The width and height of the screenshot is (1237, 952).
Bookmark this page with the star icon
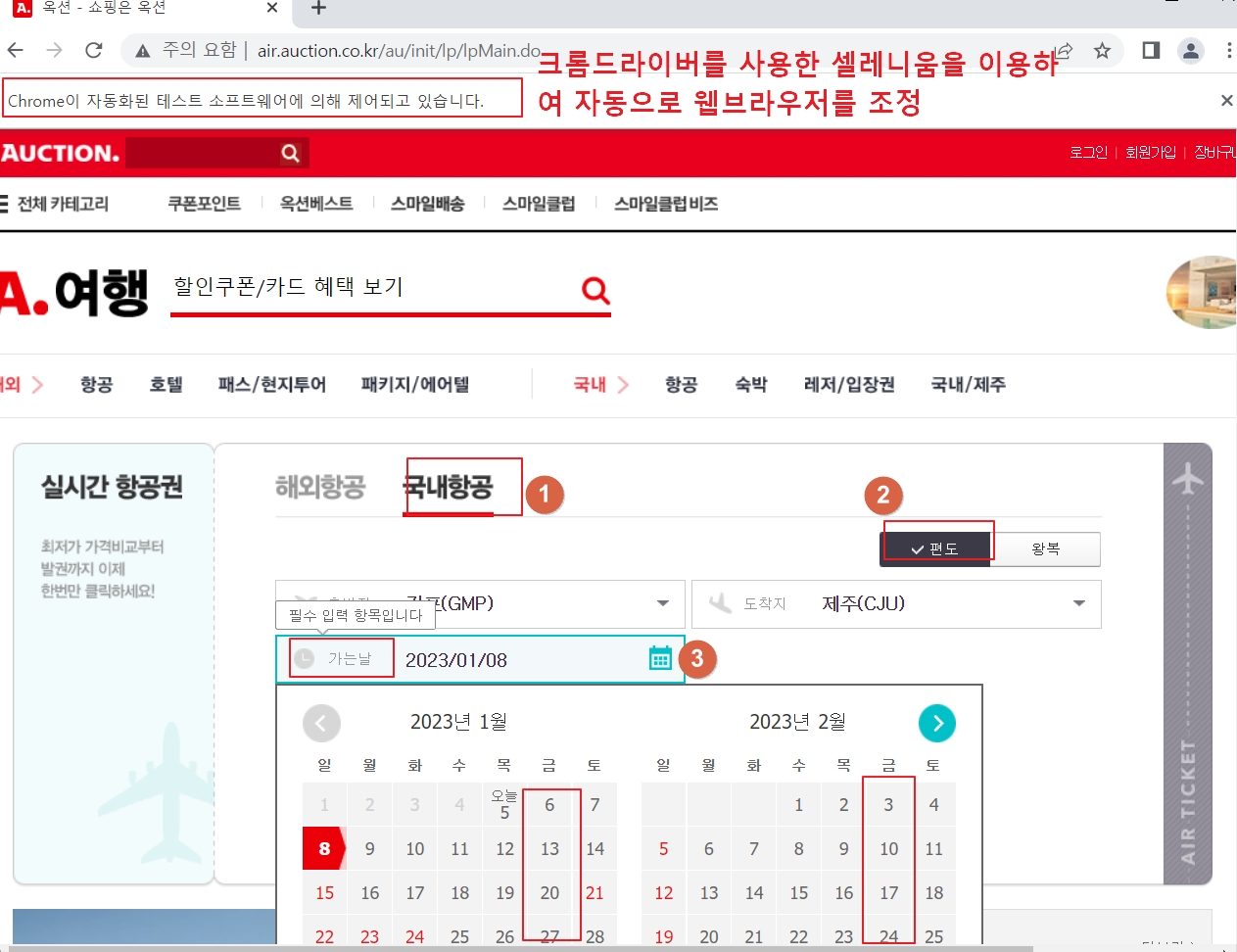pos(1102,50)
